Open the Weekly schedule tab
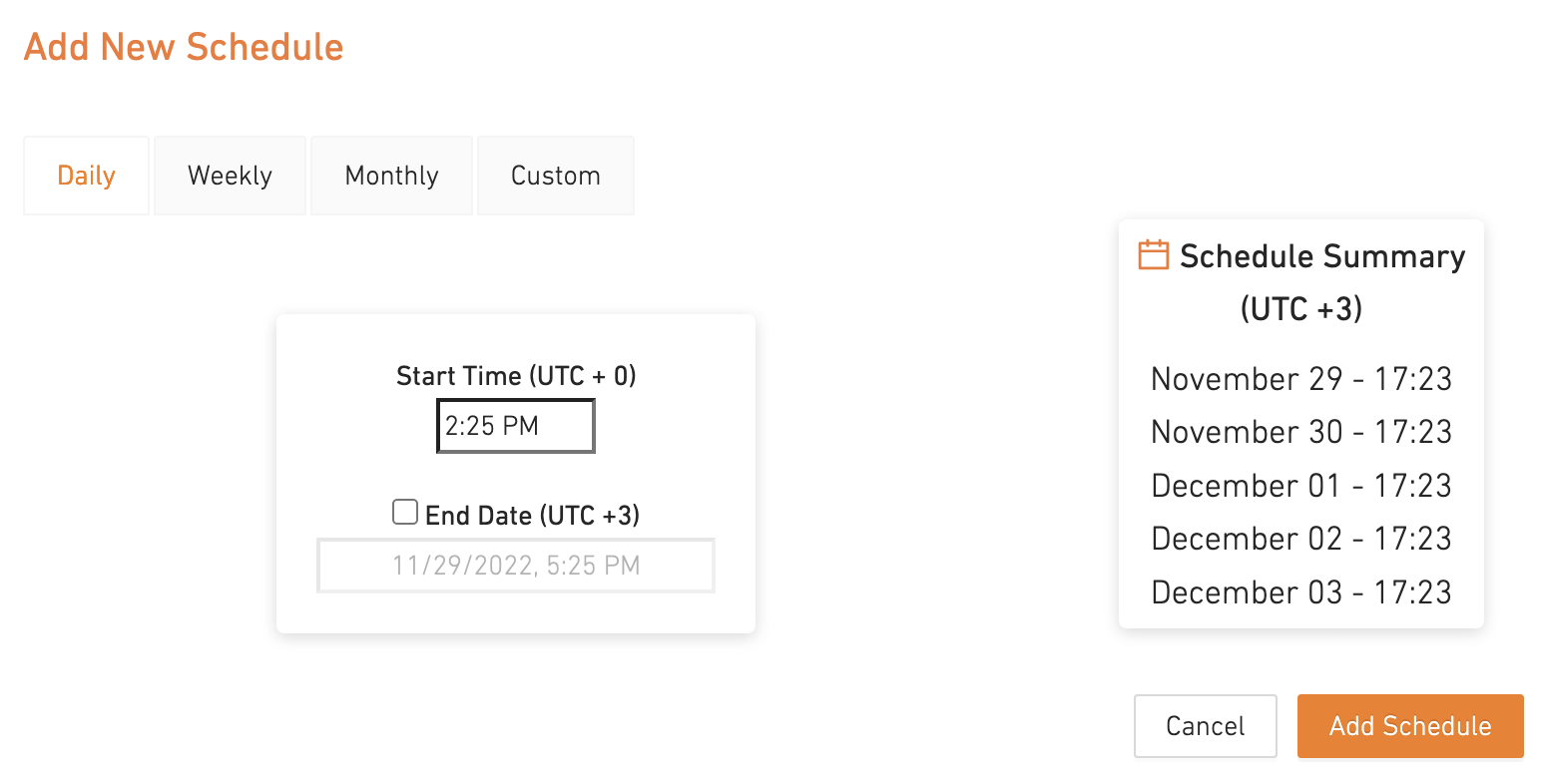 (230, 176)
